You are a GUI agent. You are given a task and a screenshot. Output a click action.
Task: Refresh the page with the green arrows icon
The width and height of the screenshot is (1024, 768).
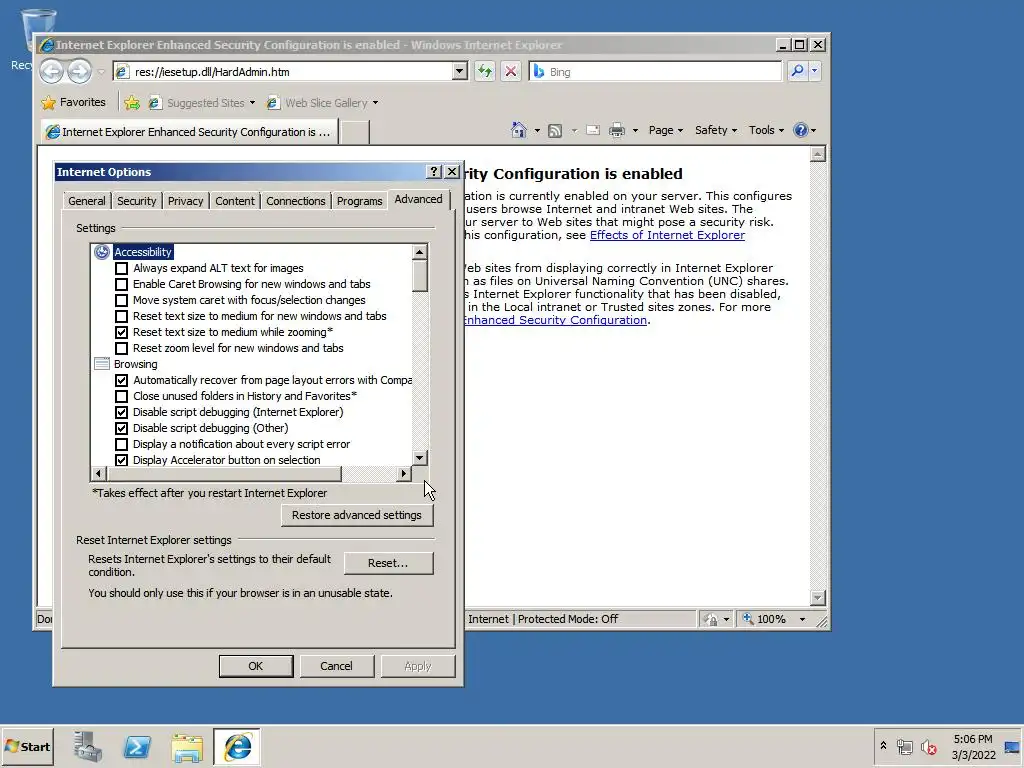485,71
